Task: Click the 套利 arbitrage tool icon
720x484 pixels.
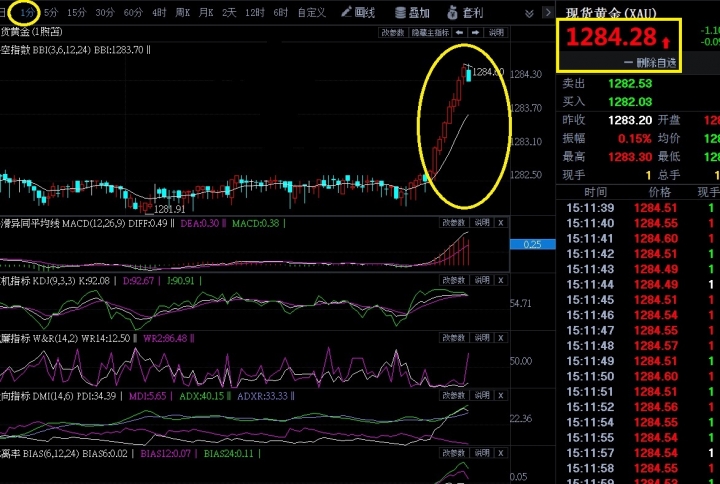Action: (466, 13)
